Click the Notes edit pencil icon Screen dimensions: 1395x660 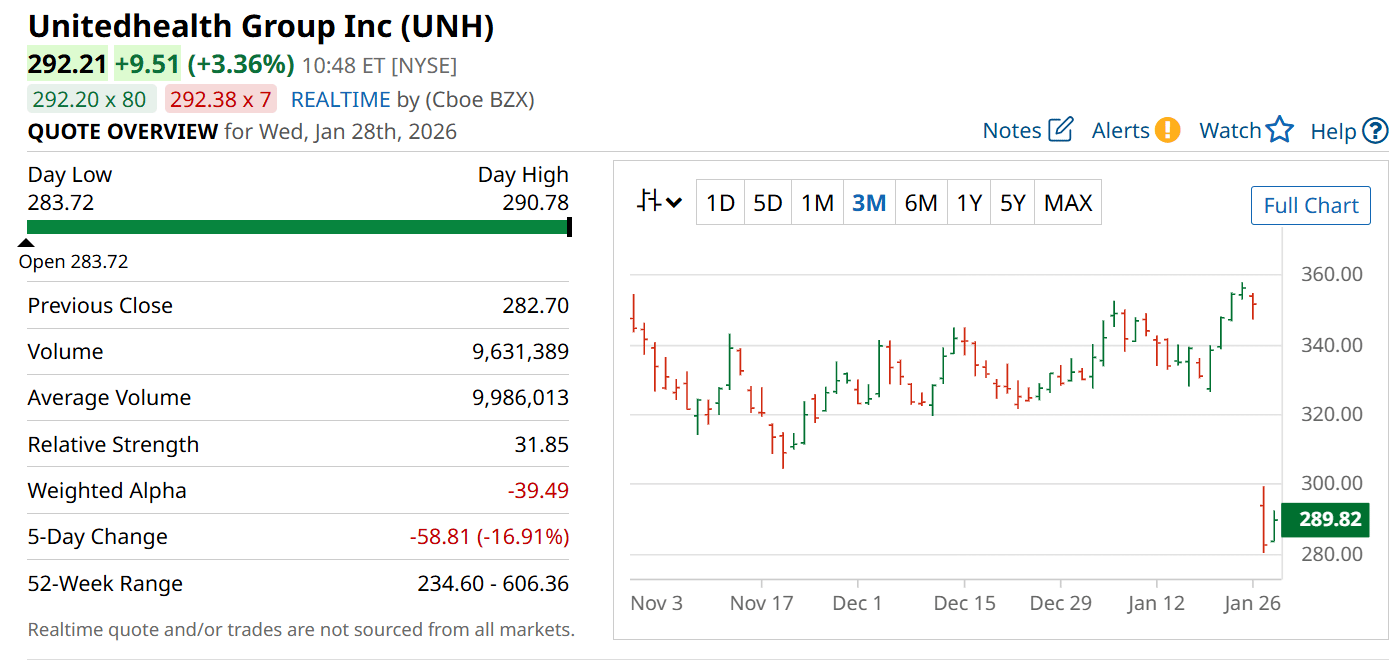(x=1061, y=130)
